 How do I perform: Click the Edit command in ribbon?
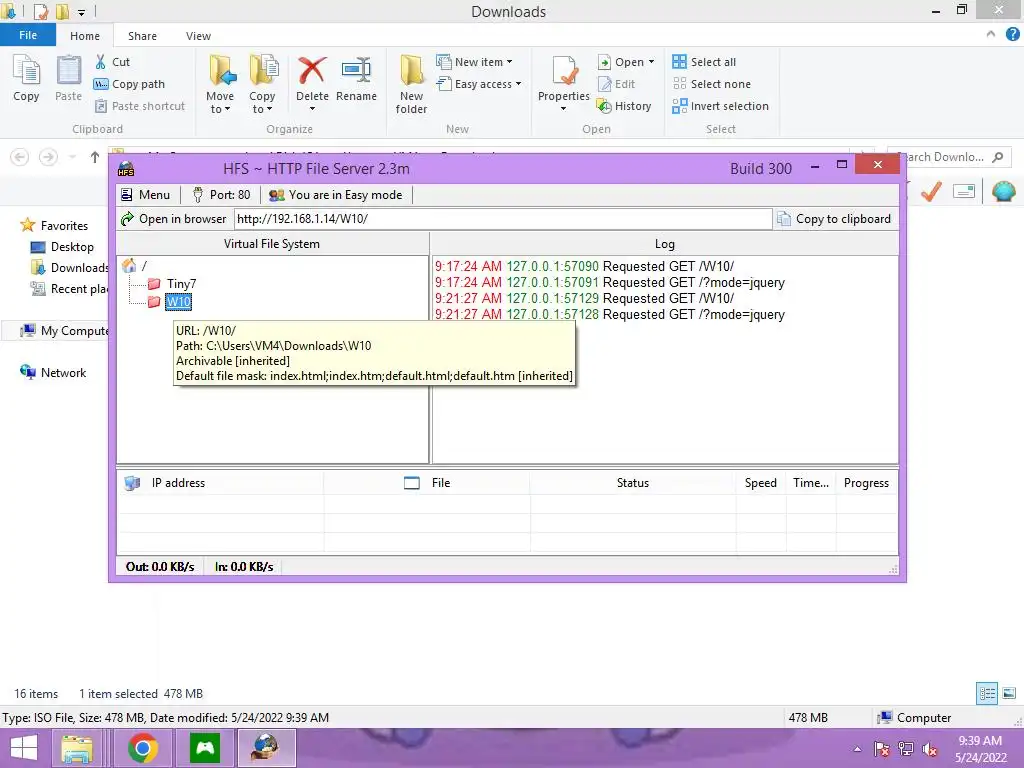616,84
